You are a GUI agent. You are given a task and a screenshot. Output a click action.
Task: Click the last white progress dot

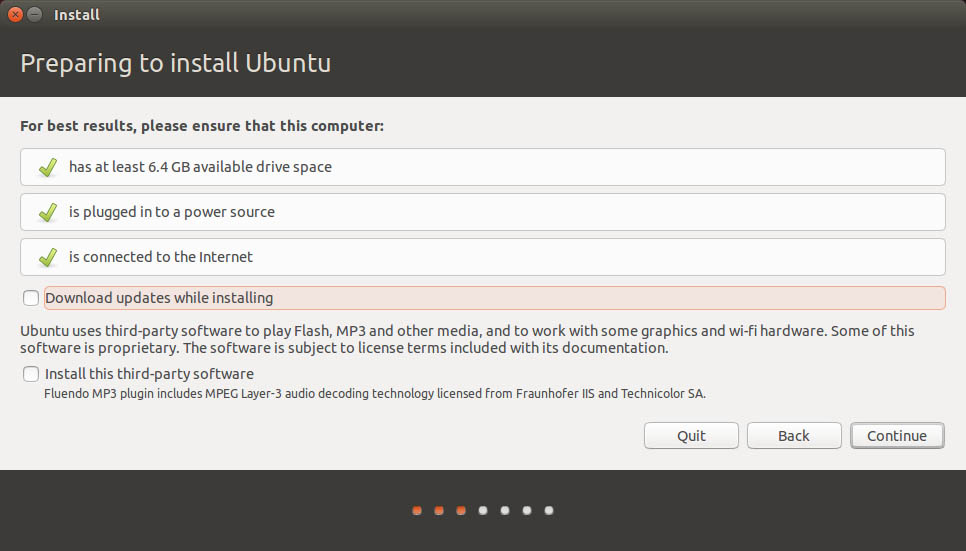[549, 510]
